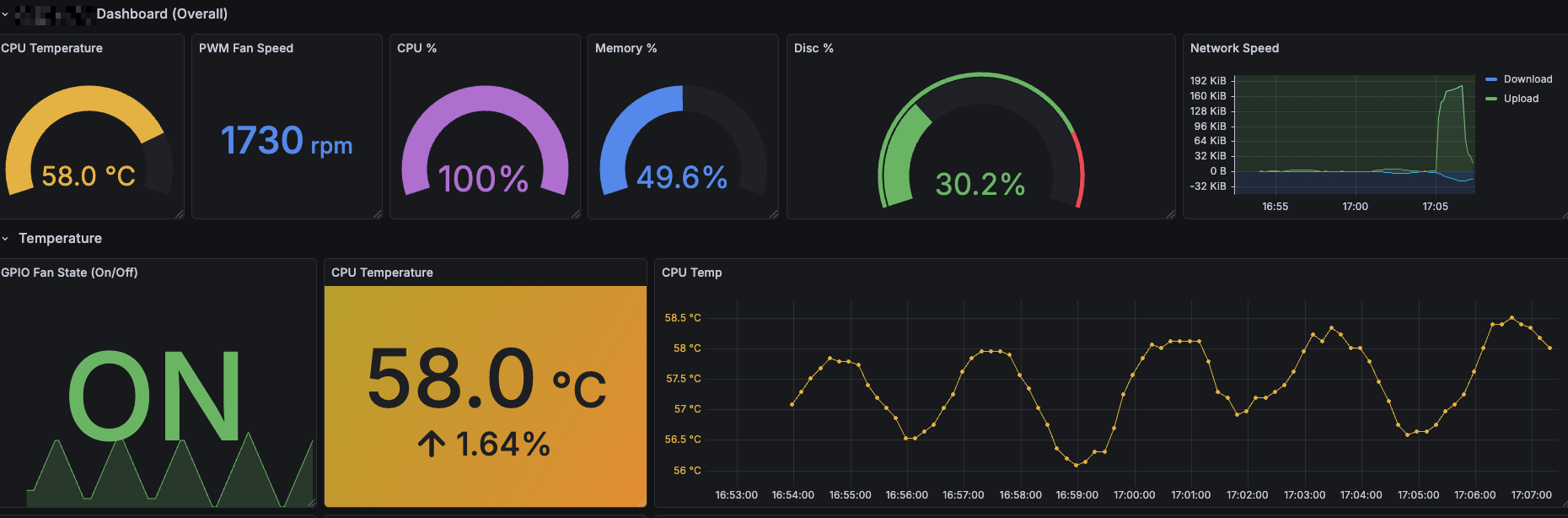Screen dimensions: 1568x518
Task: Open the Memory % panel title menu
Action: pyautogui.click(x=626, y=48)
